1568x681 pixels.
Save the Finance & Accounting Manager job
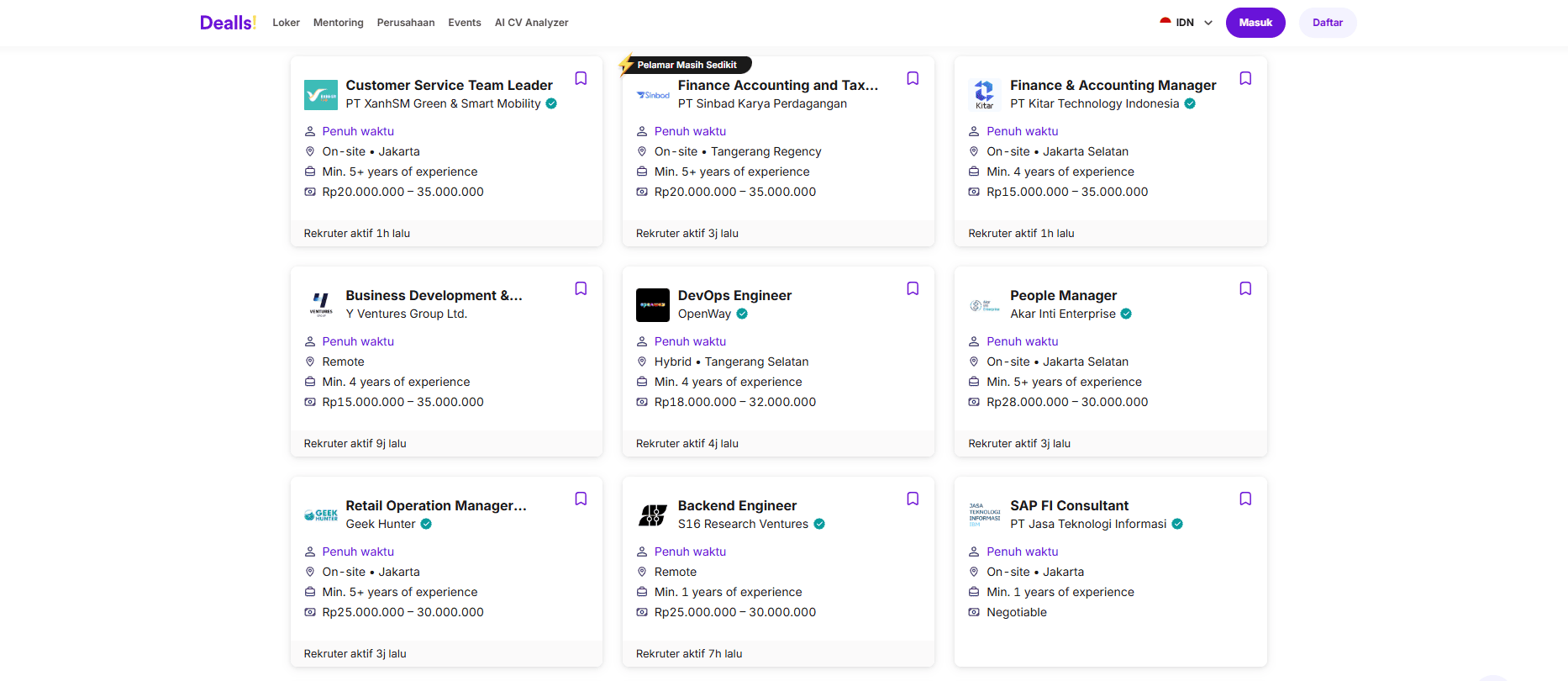click(x=1245, y=78)
